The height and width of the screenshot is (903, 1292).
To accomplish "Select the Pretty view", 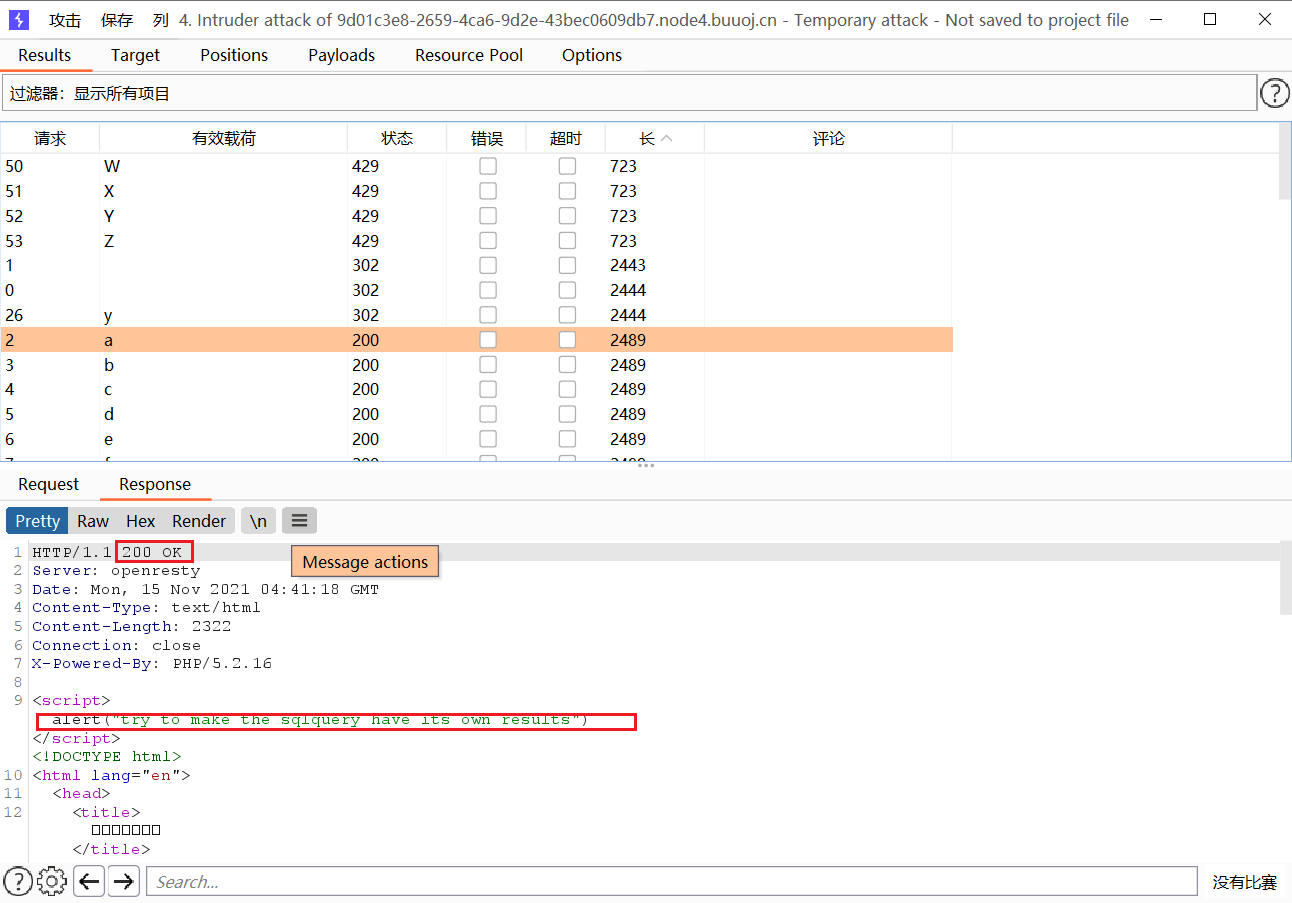I will click(38, 521).
